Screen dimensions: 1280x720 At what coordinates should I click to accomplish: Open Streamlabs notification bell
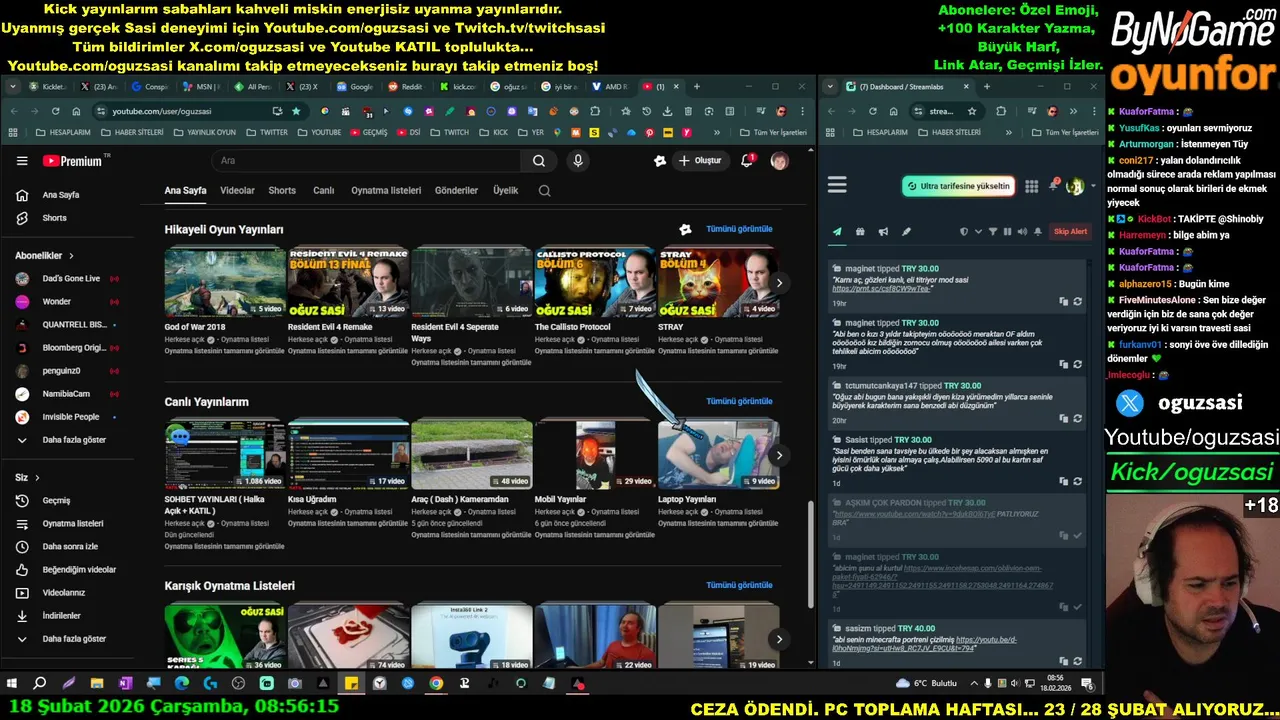tap(1053, 186)
